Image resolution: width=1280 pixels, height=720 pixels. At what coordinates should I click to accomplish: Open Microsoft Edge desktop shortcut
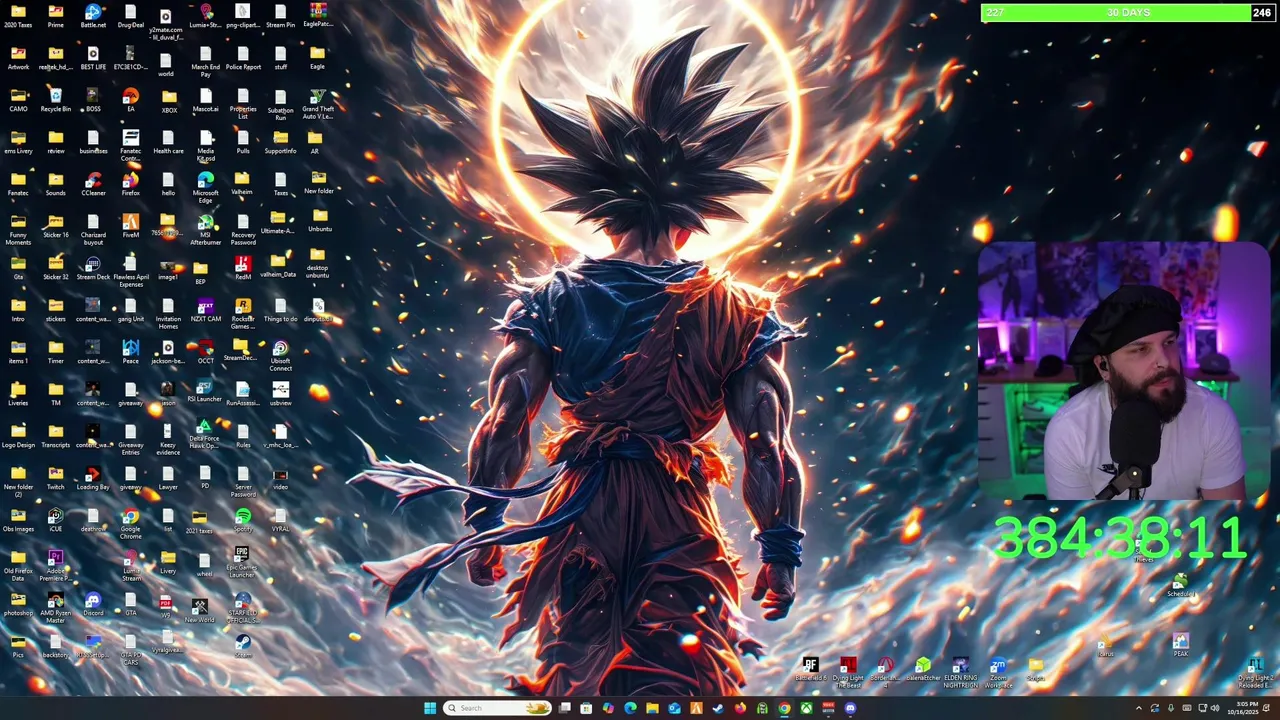pos(206,187)
